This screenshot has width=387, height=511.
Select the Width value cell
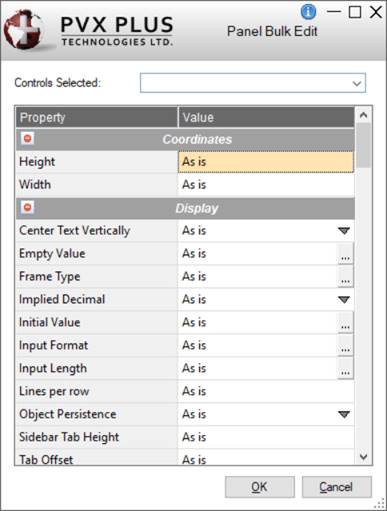tap(266, 185)
